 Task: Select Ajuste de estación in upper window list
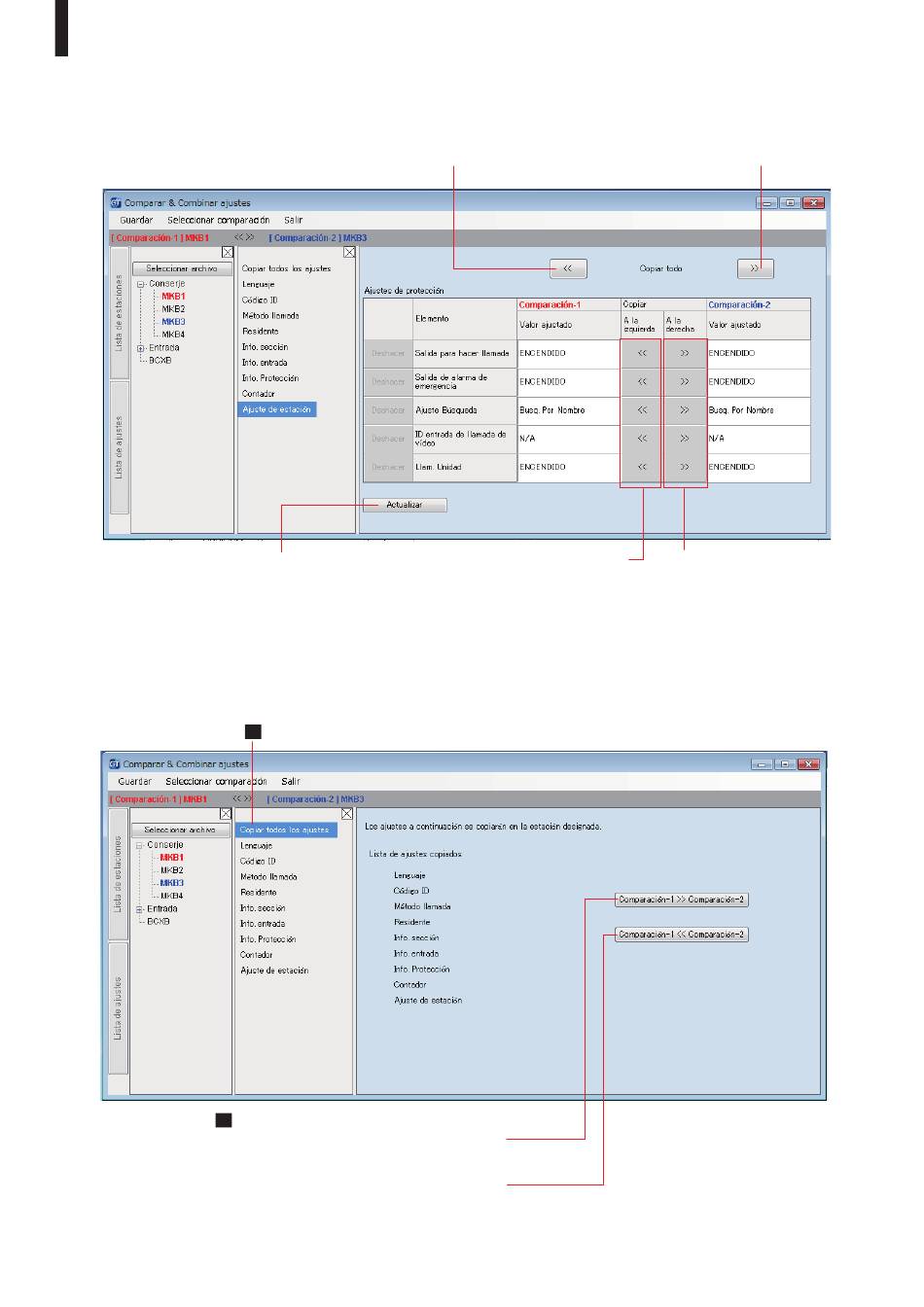pos(277,409)
